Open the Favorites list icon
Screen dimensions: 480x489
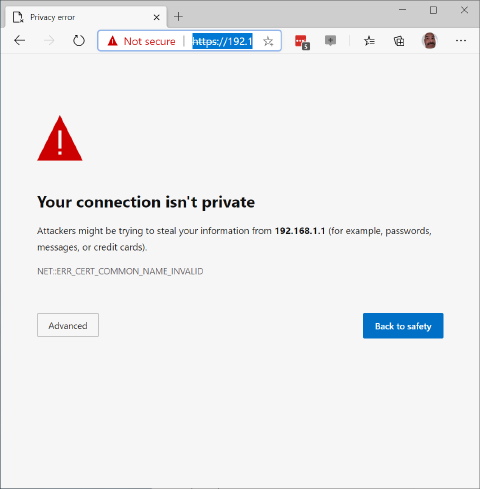pos(369,41)
